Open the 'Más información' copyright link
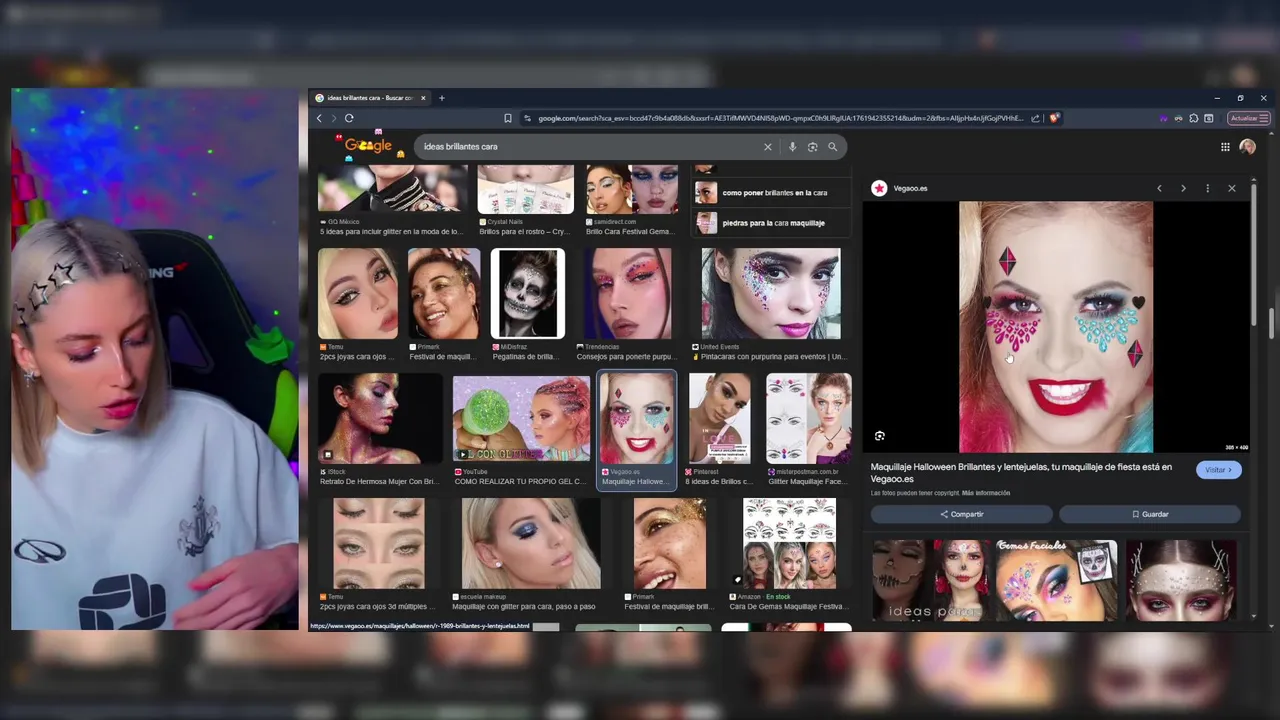 pos(986,493)
